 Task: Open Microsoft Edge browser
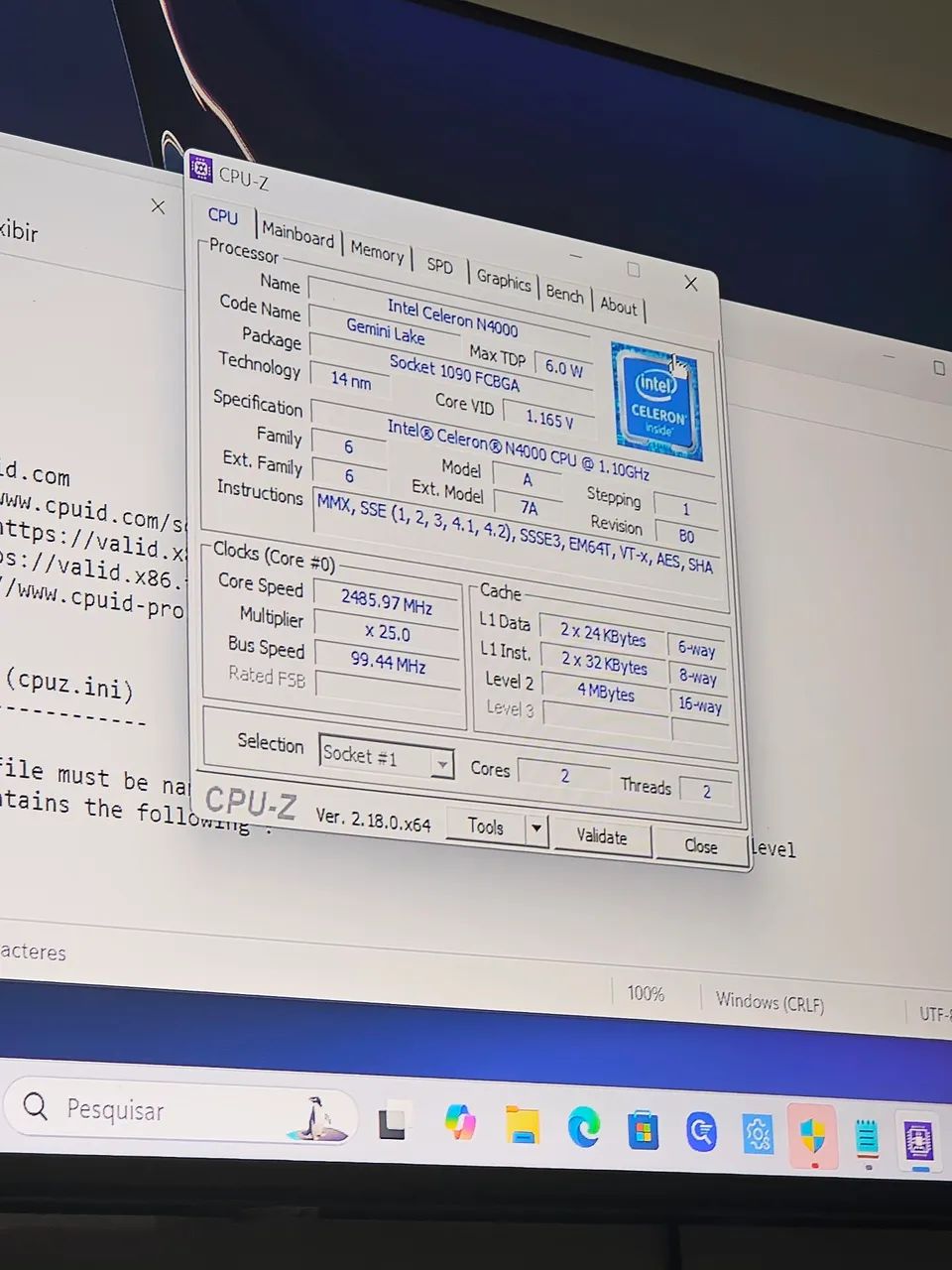click(x=583, y=1129)
